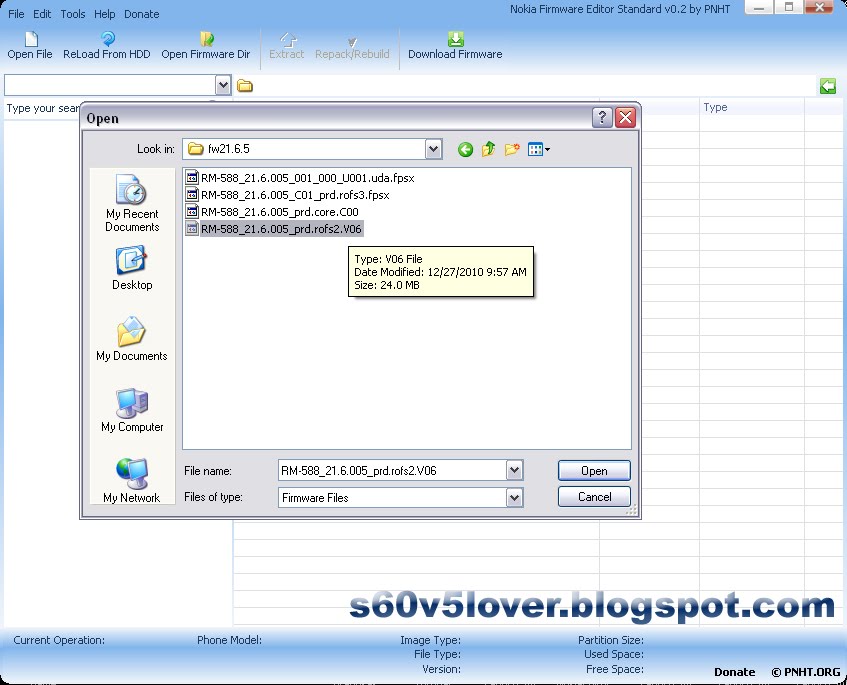Viewport: 847px width, 685px height.
Task: Expand the Files of type dropdown
Action: [514, 498]
